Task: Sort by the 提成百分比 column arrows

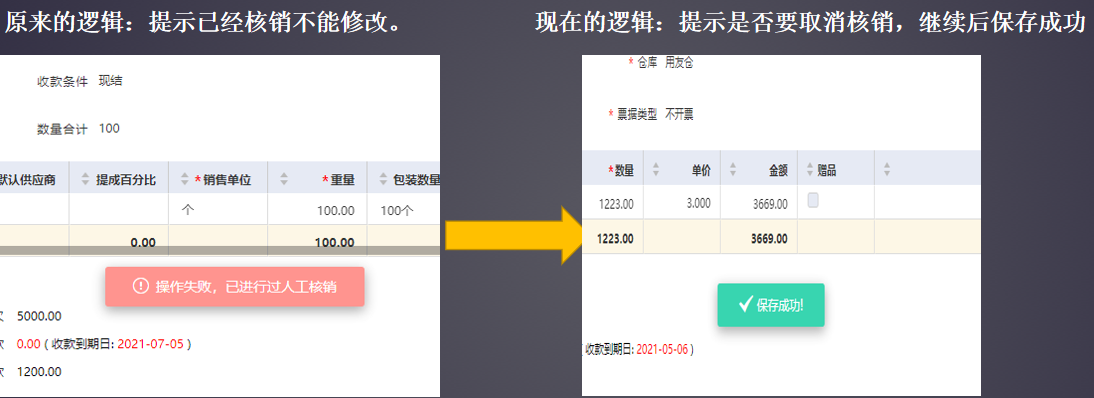Action: point(86,180)
